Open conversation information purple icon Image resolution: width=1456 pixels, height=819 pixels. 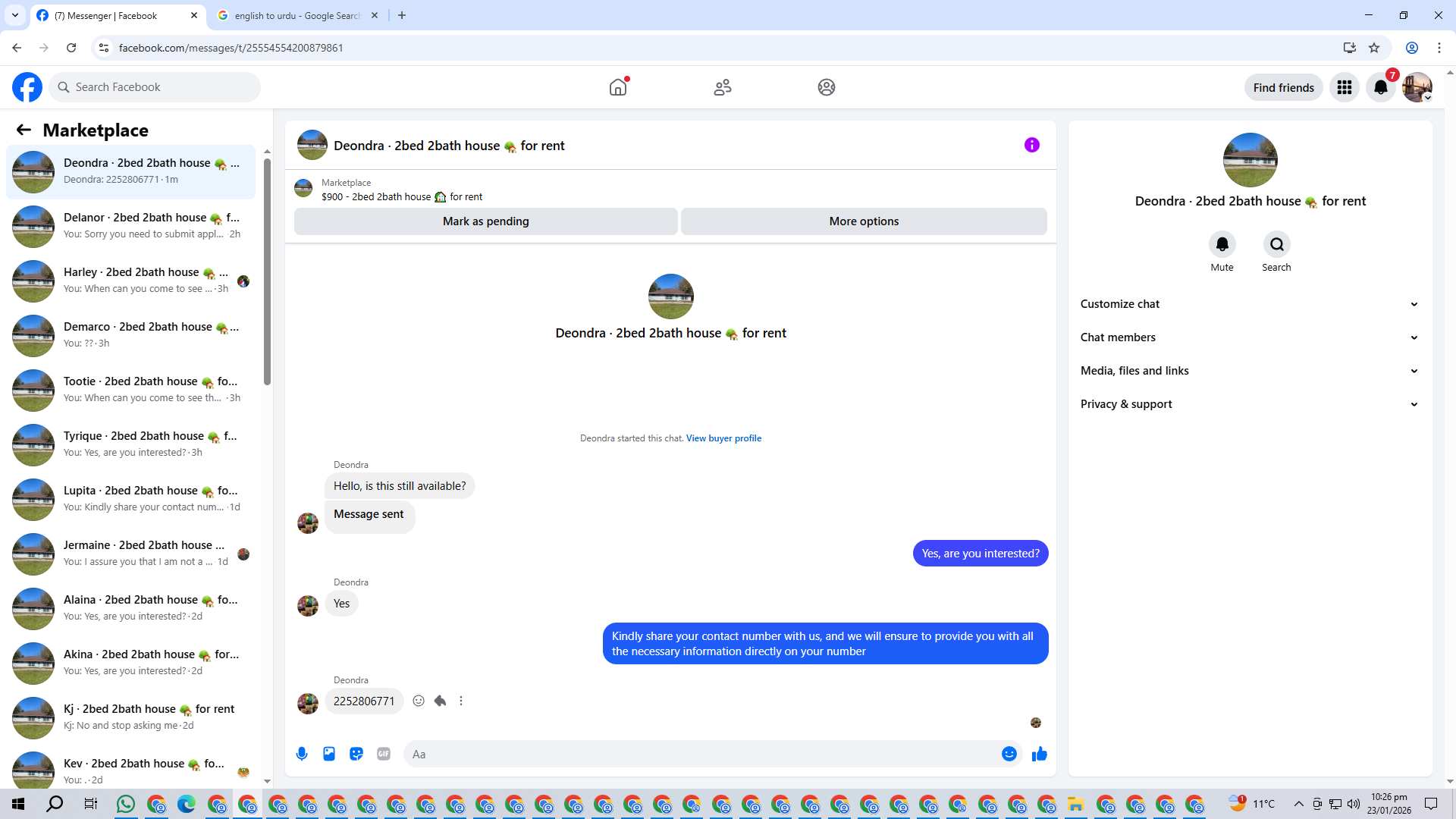point(1031,145)
